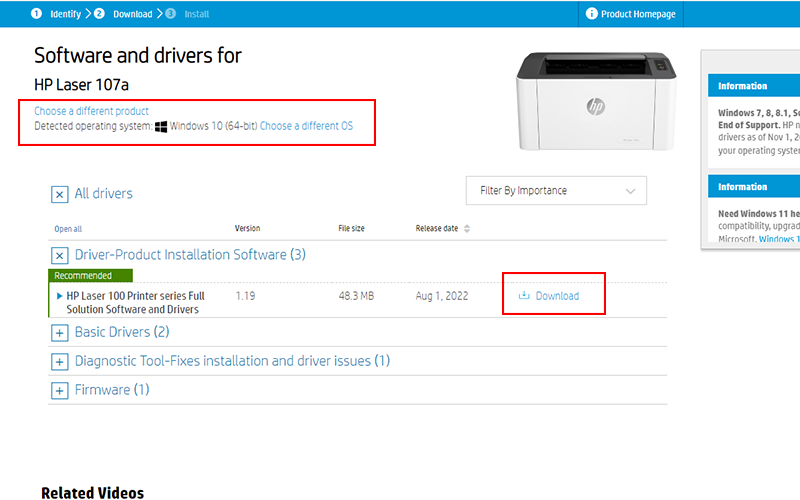
Task: Click the Download link for the Full Solution software
Action: pyautogui.click(x=557, y=296)
